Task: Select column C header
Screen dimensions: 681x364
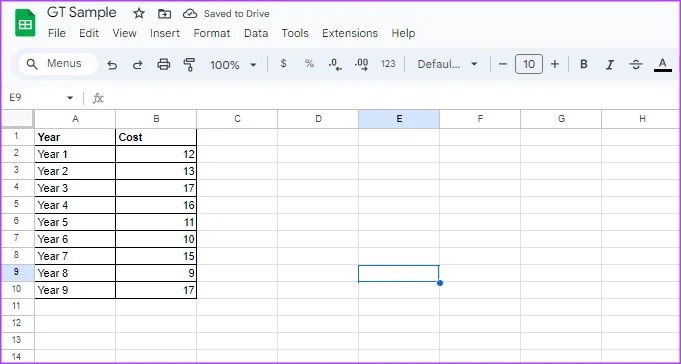Action: [237, 119]
